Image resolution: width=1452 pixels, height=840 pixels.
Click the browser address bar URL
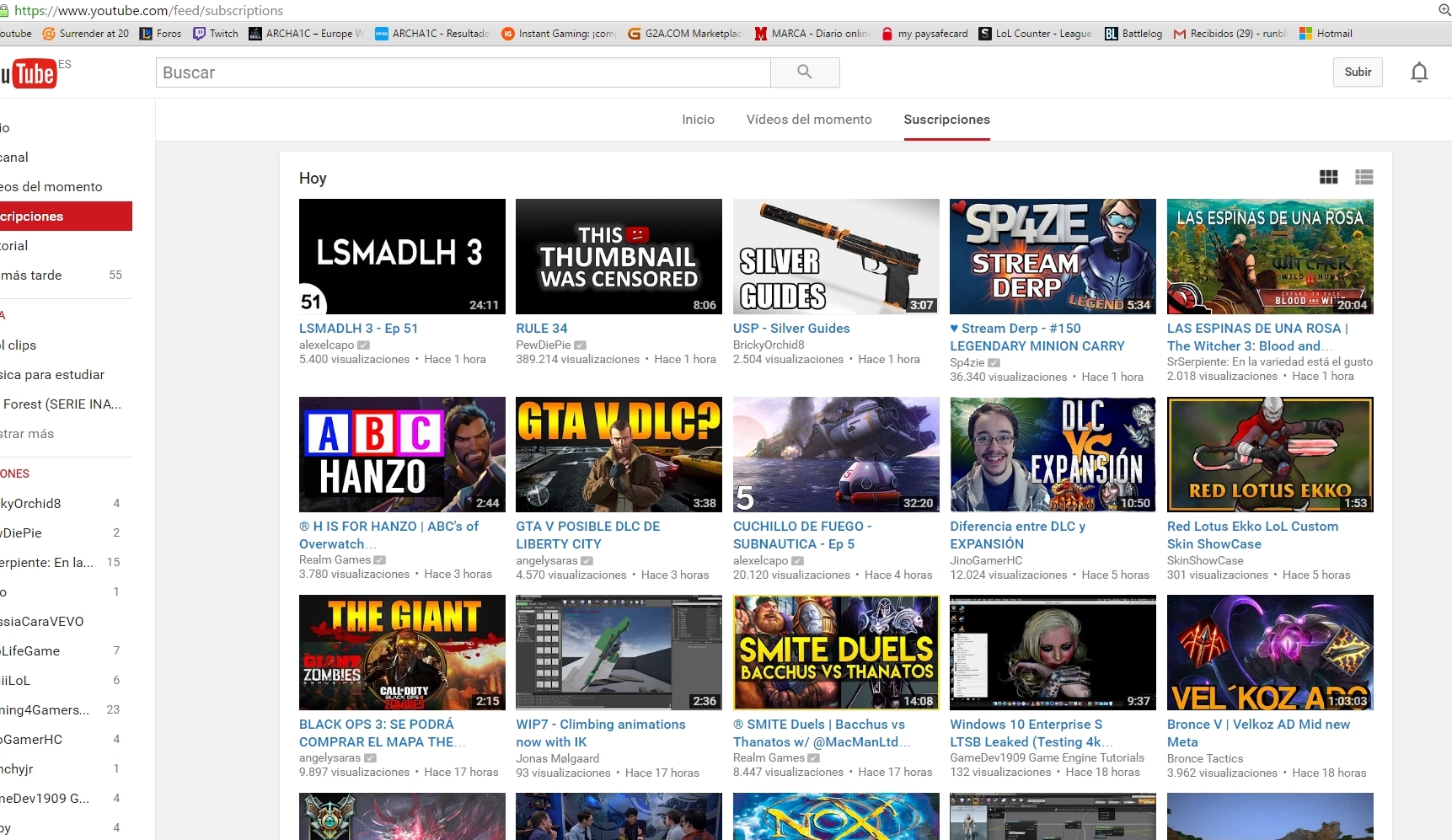[x=148, y=10]
